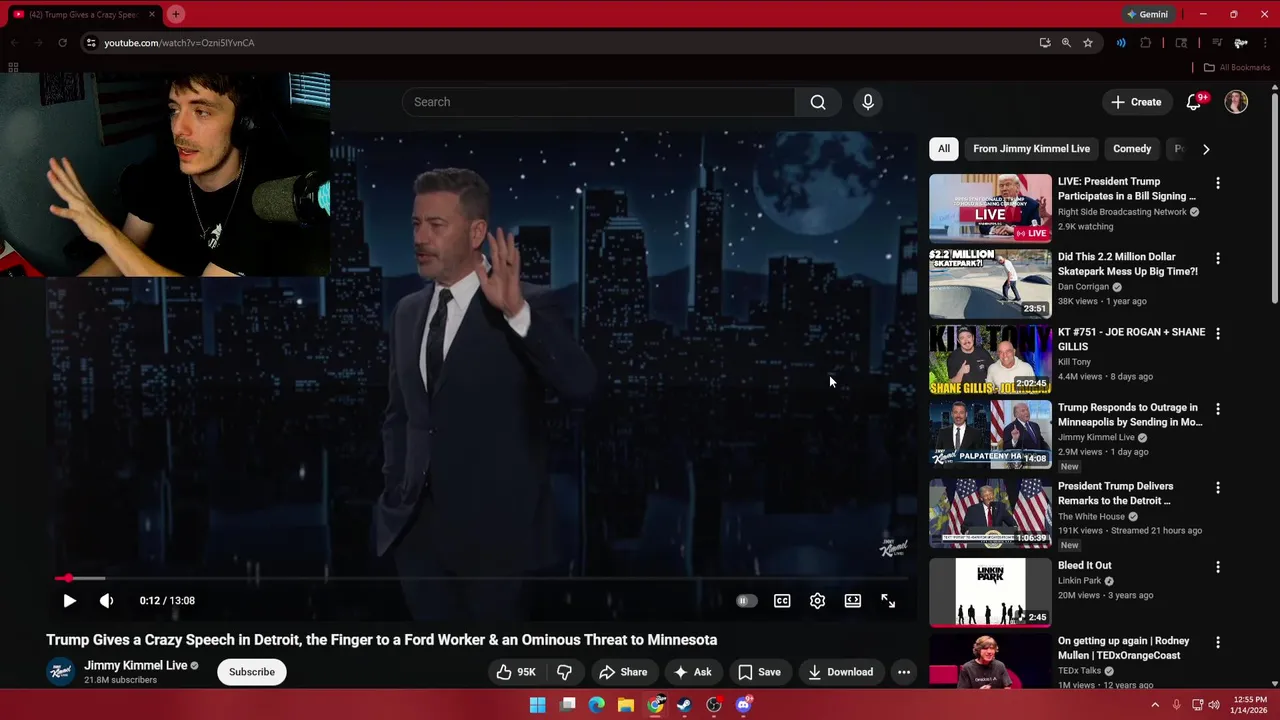The height and width of the screenshot is (720, 1280).
Task: Open LIVE President Trump Bill Signing thumbnail
Action: 990,208
